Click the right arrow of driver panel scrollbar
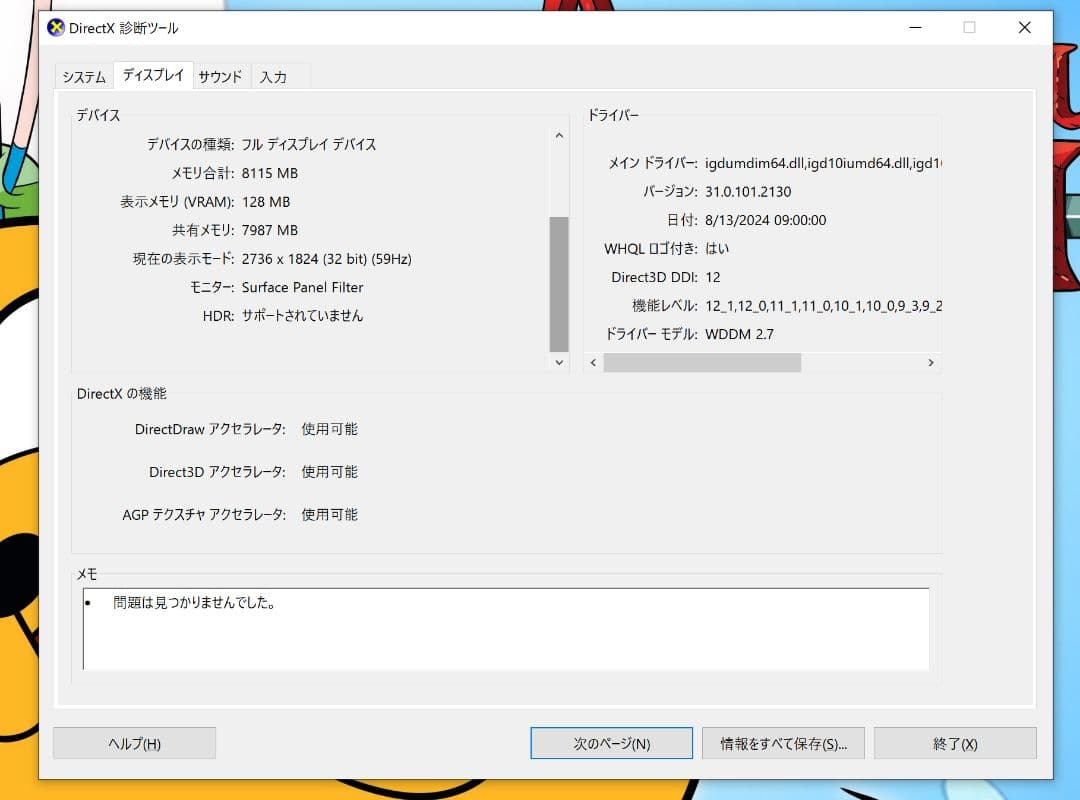Image resolution: width=1080 pixels, height=800 pixels. click(930, 363)
